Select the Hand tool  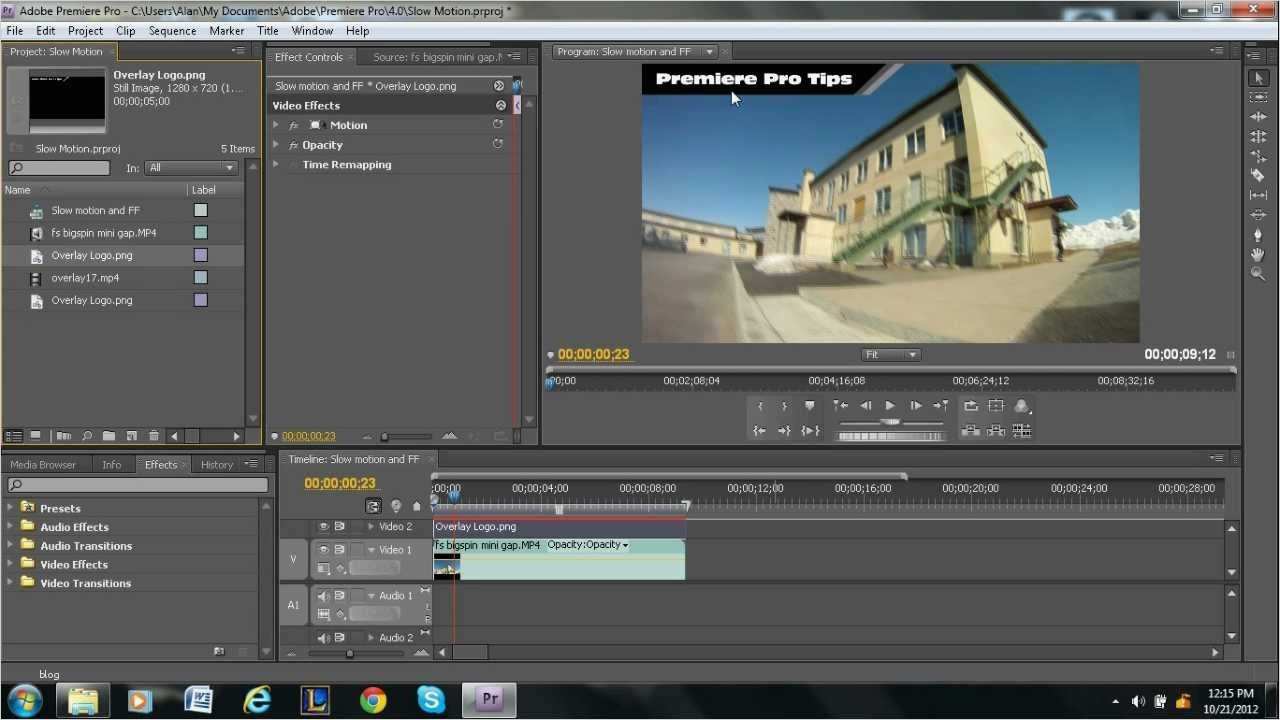(x=1258, y=255)
